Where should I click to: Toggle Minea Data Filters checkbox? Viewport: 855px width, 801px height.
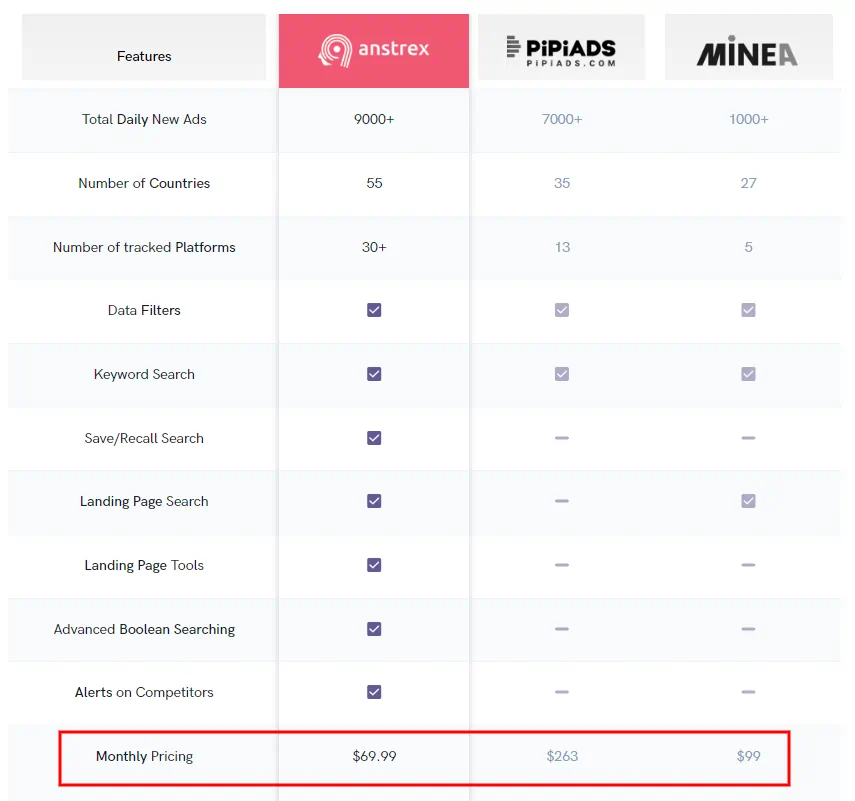point(749,310)
